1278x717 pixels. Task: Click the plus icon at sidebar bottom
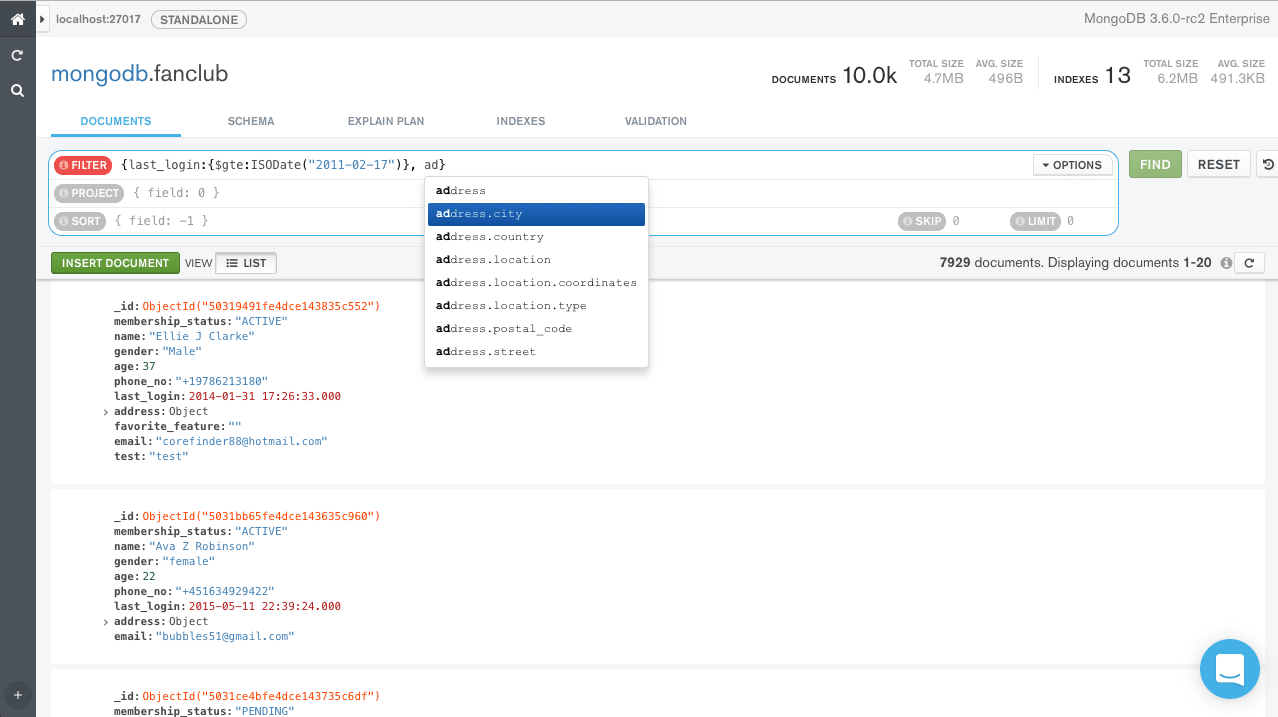click(x=17, y=694)
